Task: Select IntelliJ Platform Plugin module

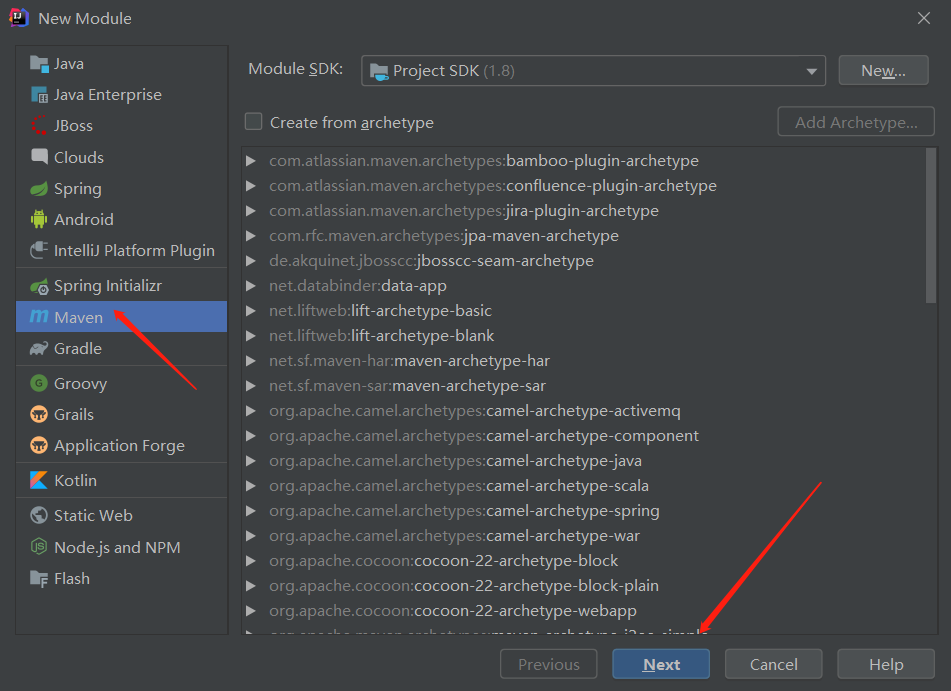Action: [x=112, y=250]
